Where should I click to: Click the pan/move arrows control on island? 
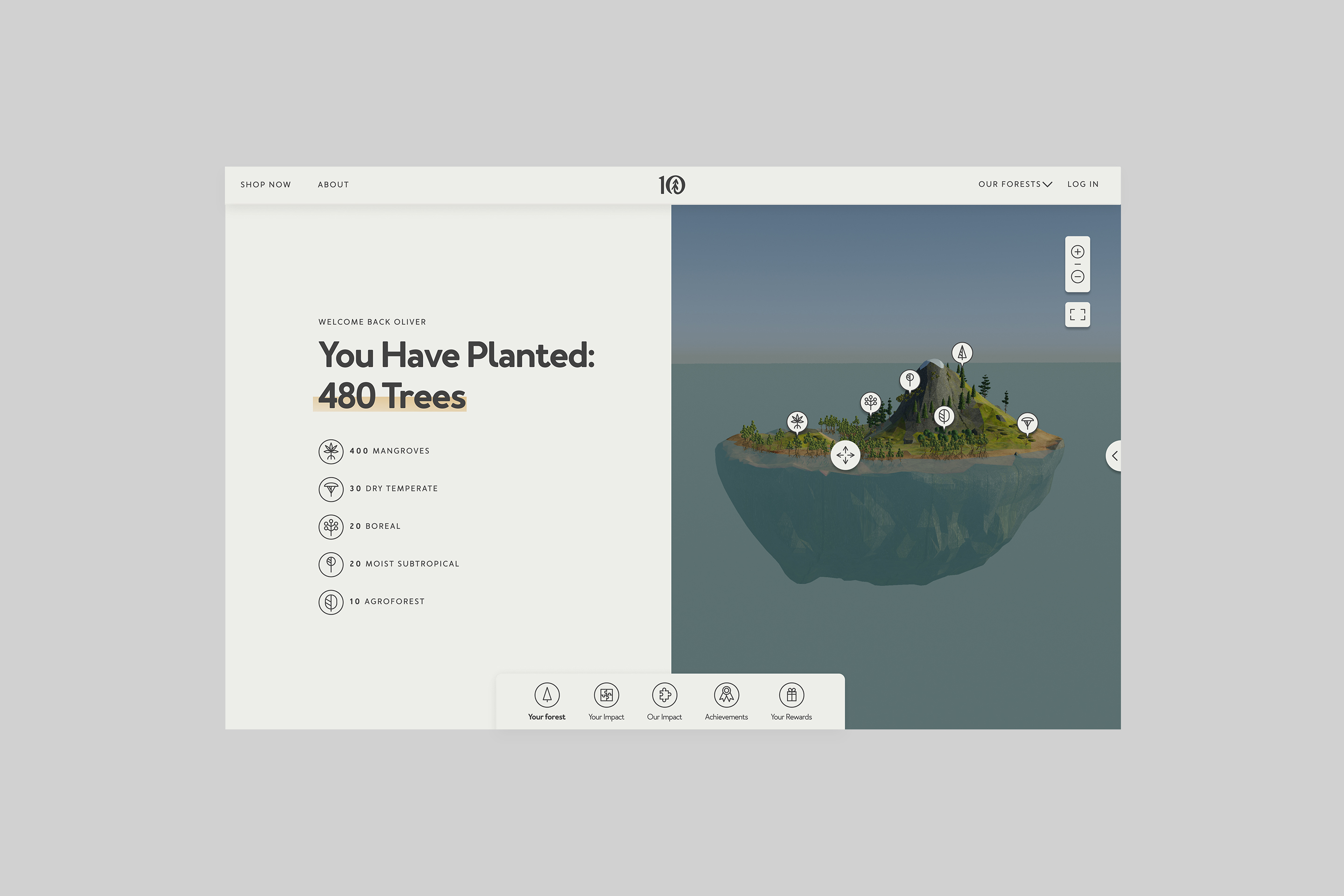point(845,455)
